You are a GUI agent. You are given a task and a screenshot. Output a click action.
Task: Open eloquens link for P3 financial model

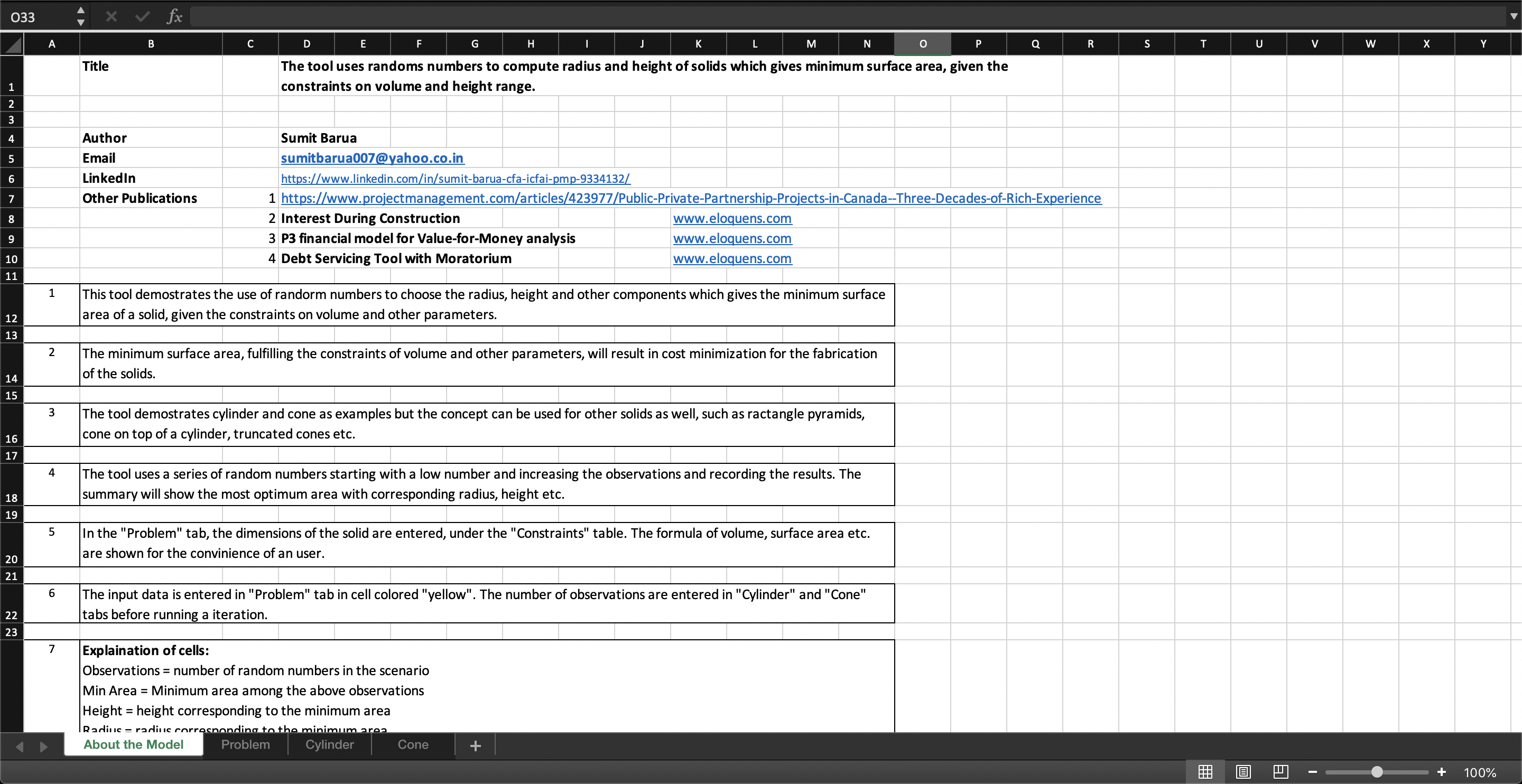pyautogui.click(x=732, y=238)
